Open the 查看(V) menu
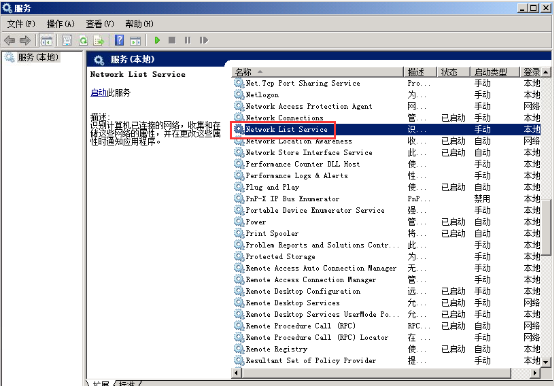The image size is (554, 386). point(100,24)
